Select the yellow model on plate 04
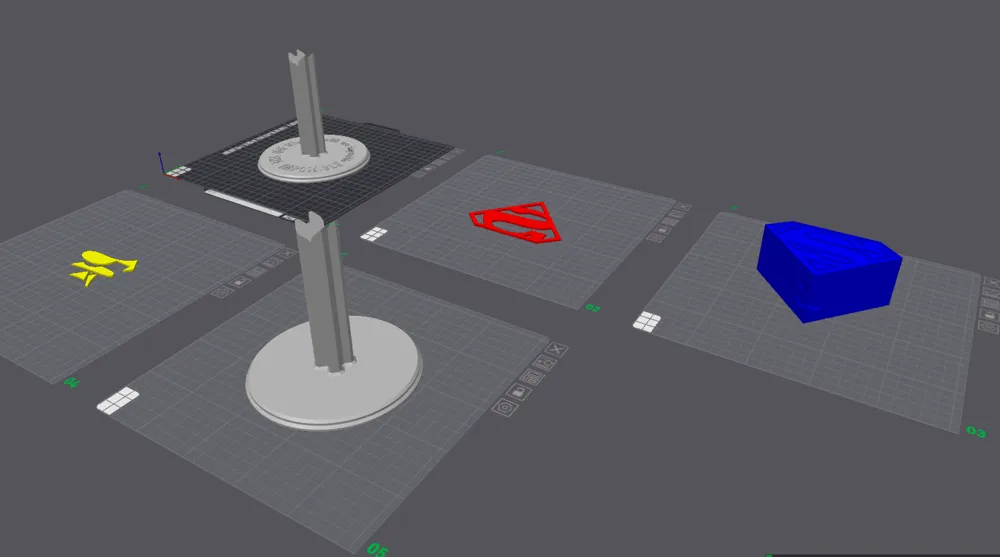The image size is (1000, 557). [x=101, y=266]
